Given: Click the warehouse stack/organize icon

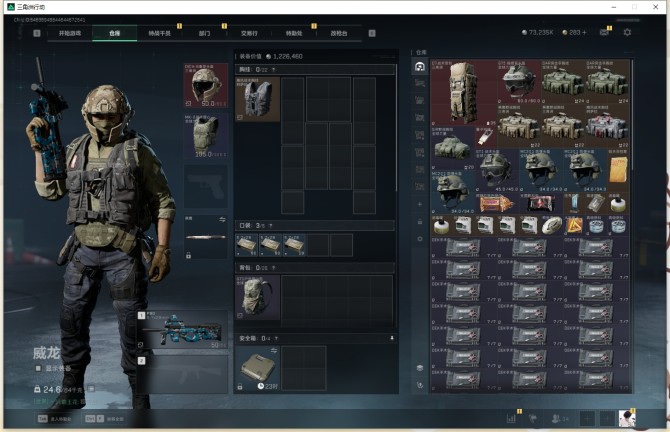Looking at the screenshot, I should click(420, 368).
